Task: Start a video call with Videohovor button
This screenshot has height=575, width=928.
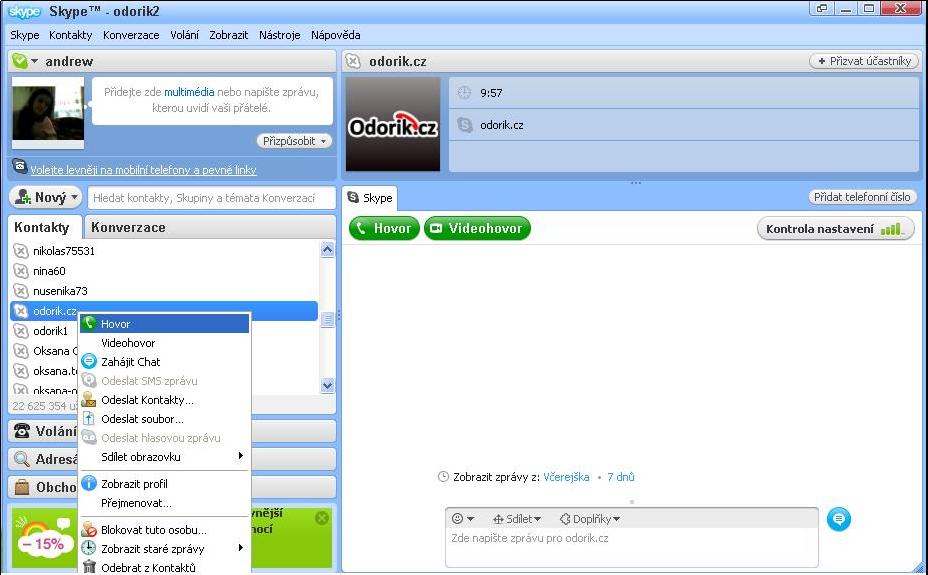Action: click(477, 228)
